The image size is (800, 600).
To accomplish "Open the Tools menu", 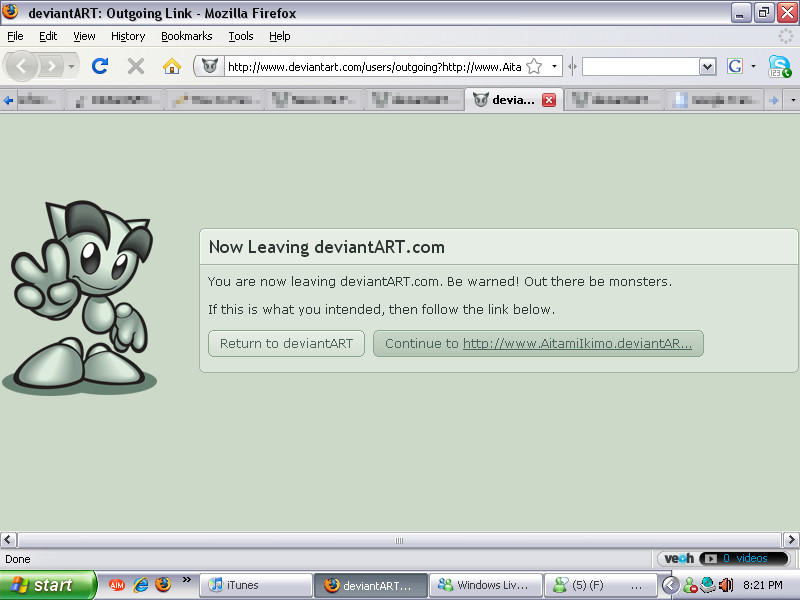I will pos(241,36).
